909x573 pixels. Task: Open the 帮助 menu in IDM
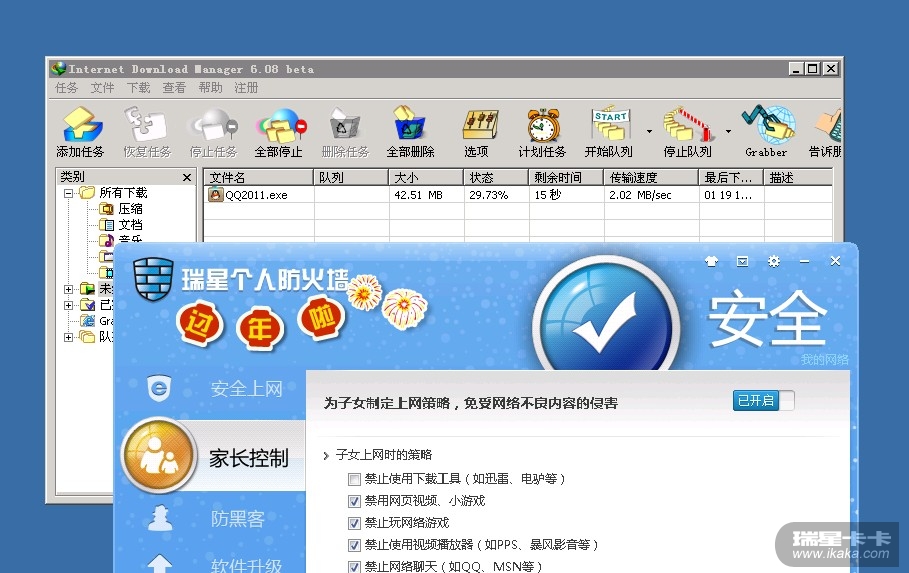[210, 88]
